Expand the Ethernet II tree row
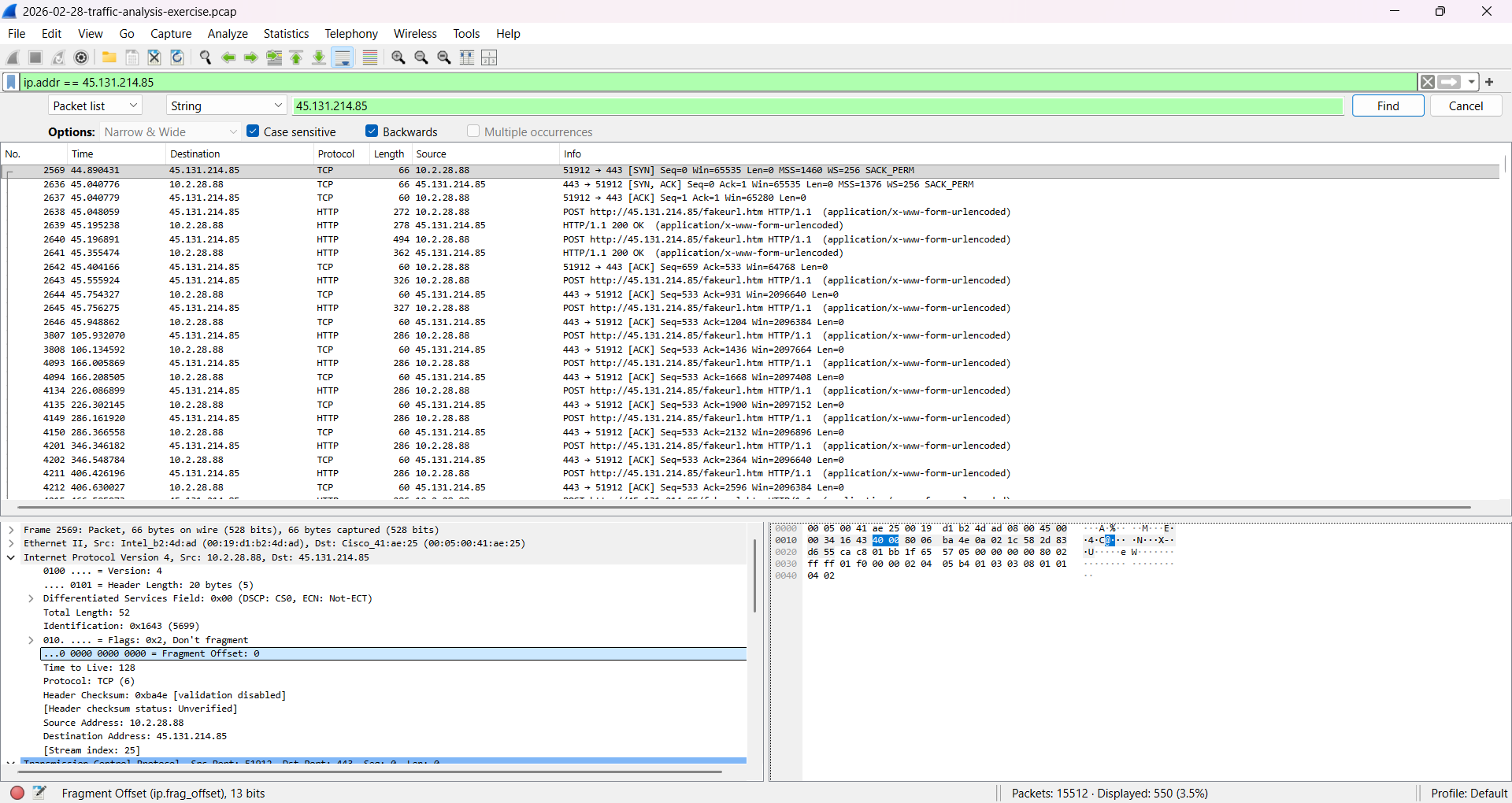 11,543
